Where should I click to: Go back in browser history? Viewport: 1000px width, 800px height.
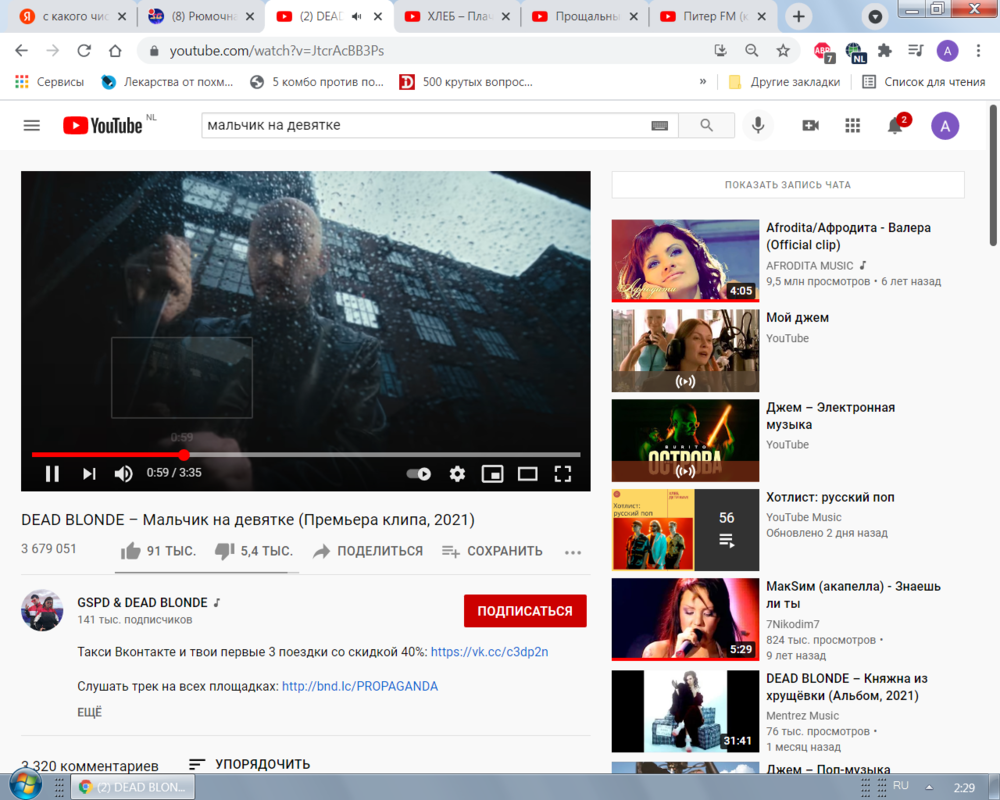click(22, 51)
